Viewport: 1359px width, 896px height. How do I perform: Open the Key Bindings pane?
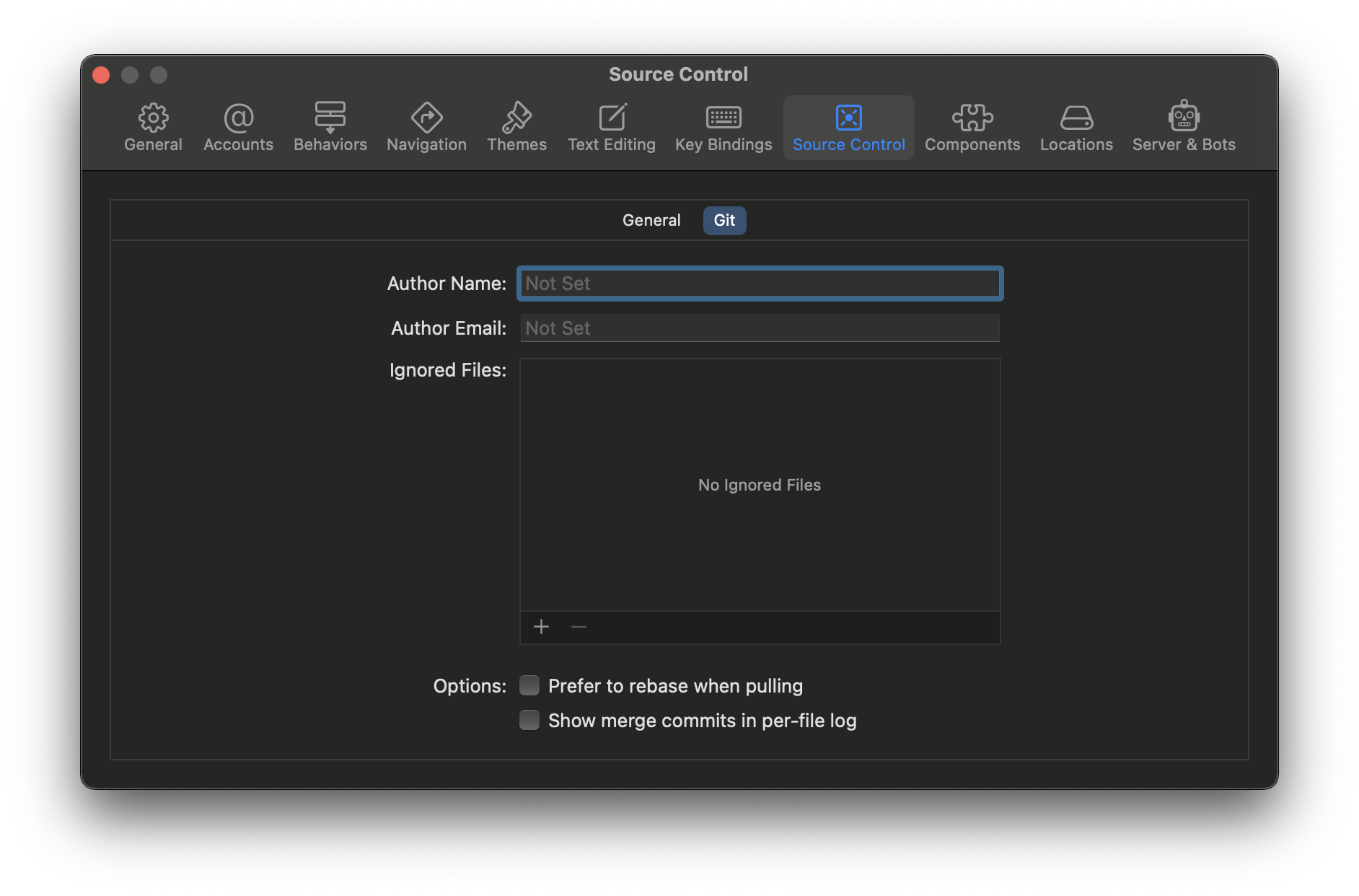click(x=724, y=127)
